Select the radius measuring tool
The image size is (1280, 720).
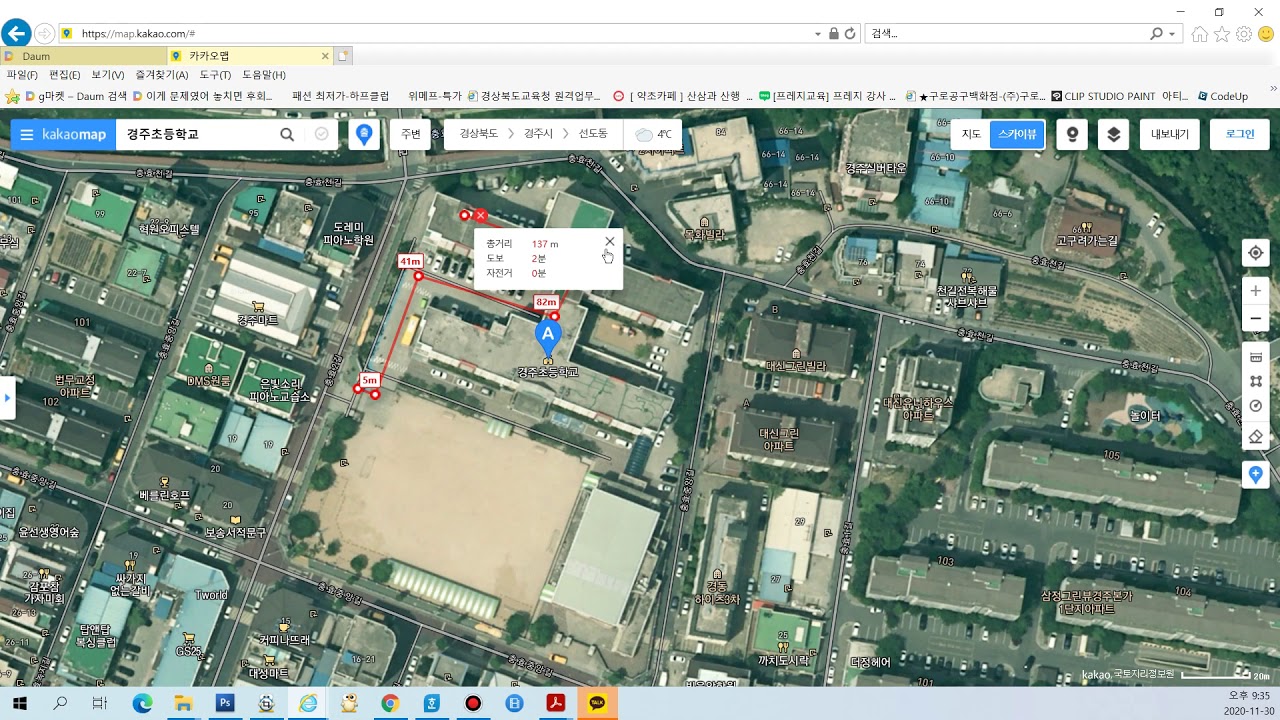[1256, 406]
